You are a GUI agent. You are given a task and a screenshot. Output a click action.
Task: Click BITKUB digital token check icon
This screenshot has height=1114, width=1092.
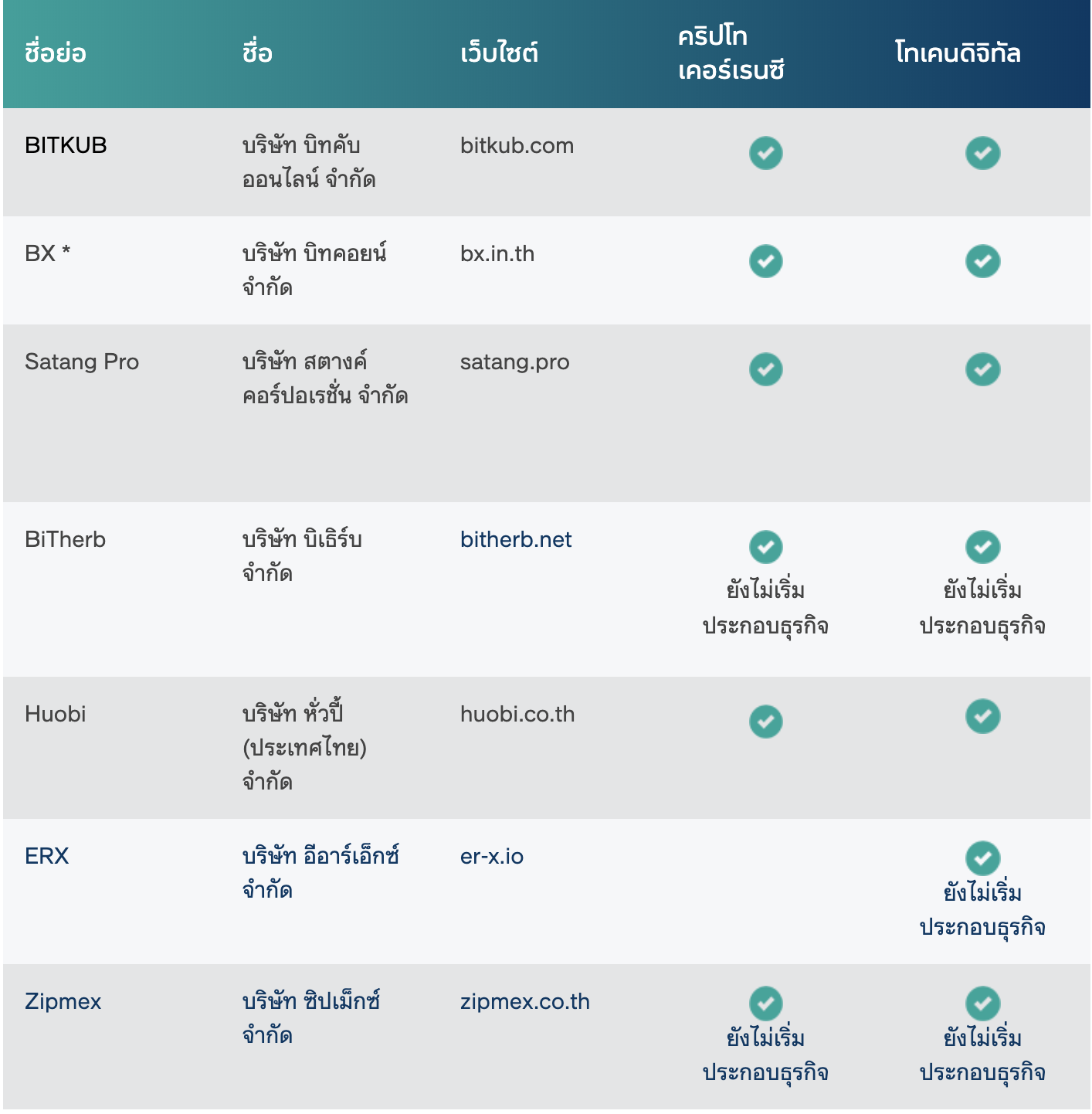pyautogui.click(x=982, y=153)
